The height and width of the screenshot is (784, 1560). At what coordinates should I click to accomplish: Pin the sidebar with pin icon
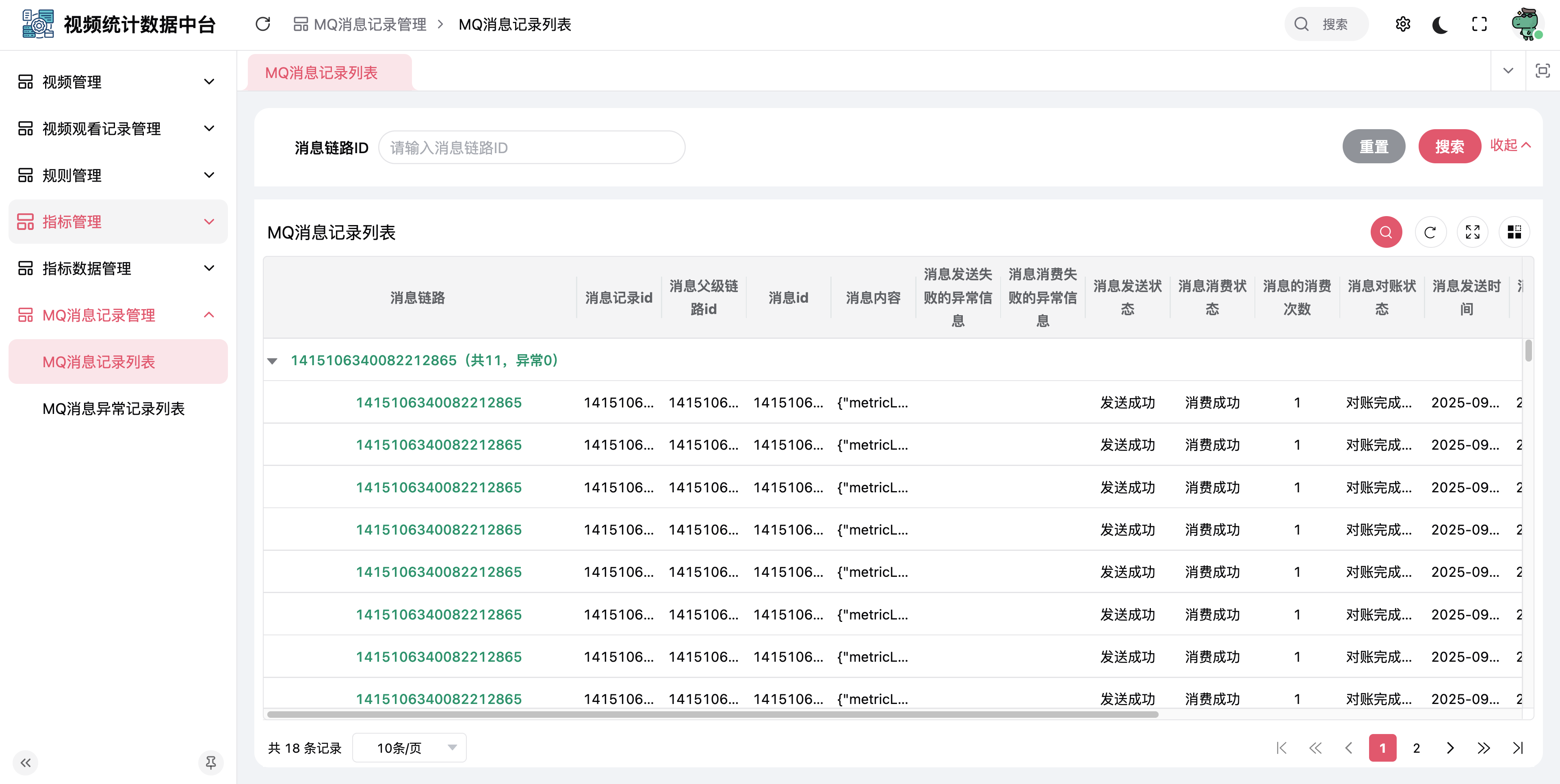[x=210, y=762]
